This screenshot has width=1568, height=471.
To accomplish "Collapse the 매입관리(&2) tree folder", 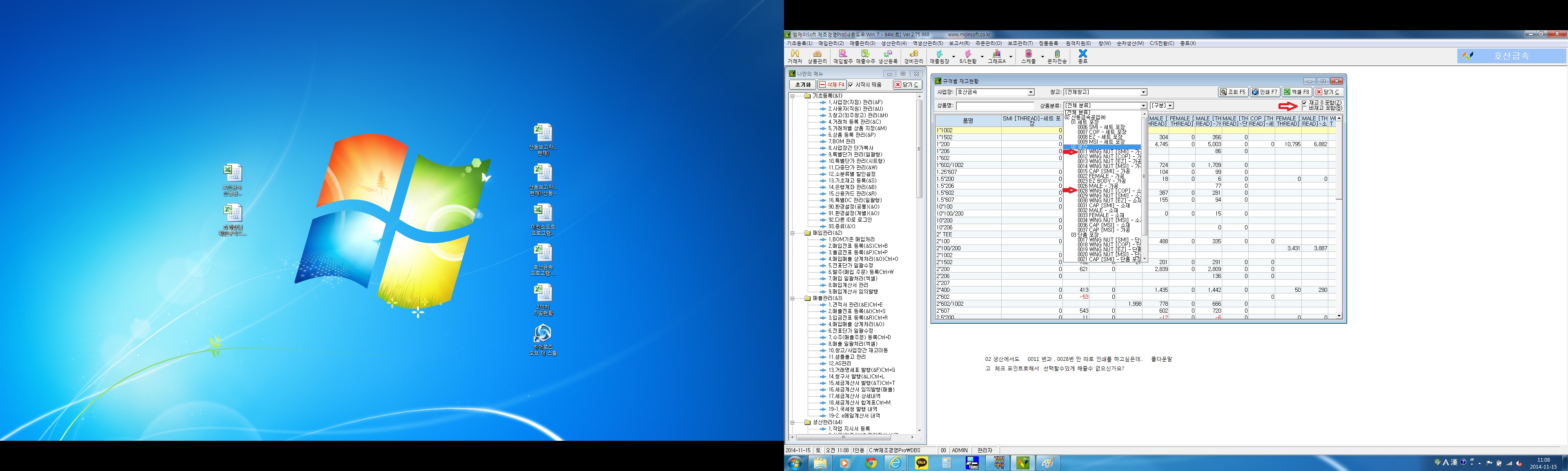I will pos(793,233).
